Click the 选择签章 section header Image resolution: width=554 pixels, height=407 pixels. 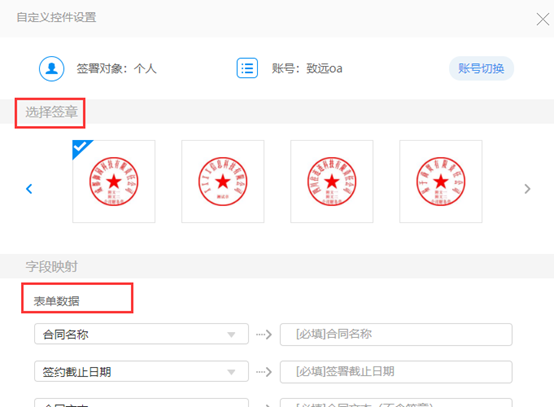click(x=52, y=112)
